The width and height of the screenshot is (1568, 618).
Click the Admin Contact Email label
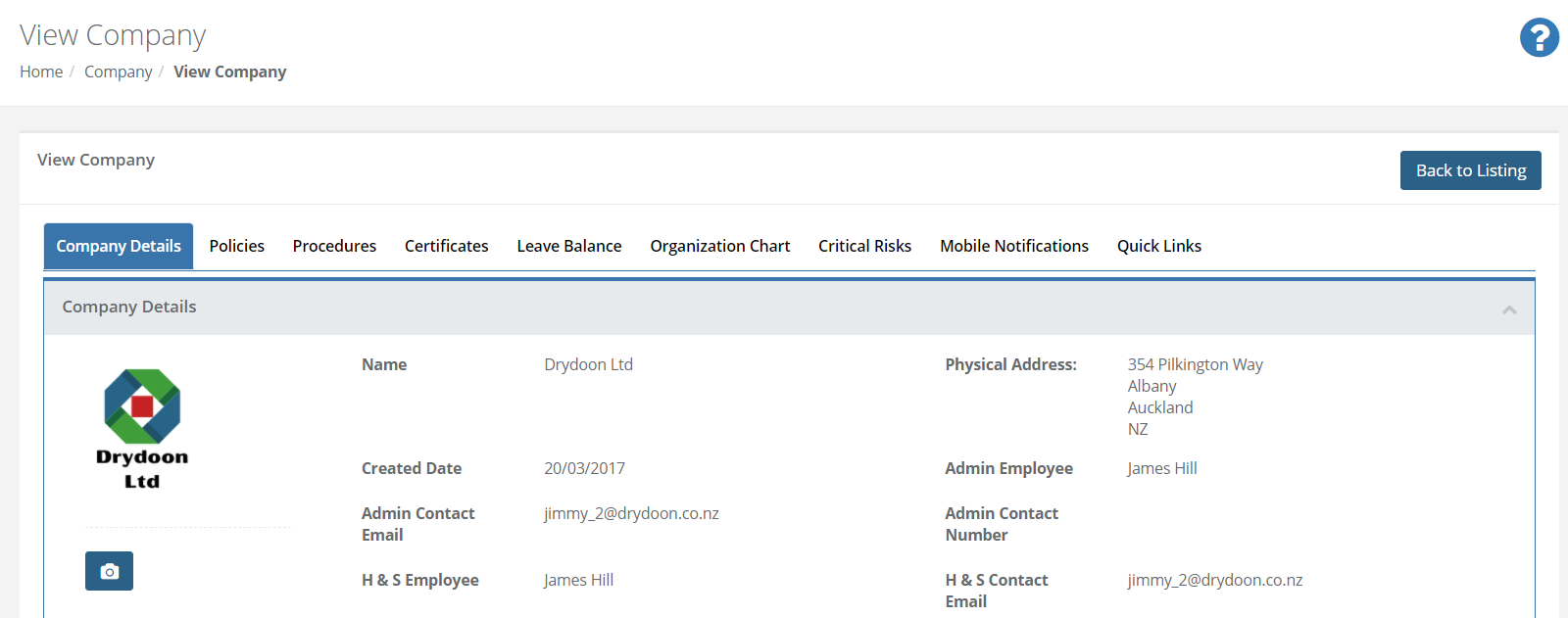pyautogui.click(x=418, y=524)
